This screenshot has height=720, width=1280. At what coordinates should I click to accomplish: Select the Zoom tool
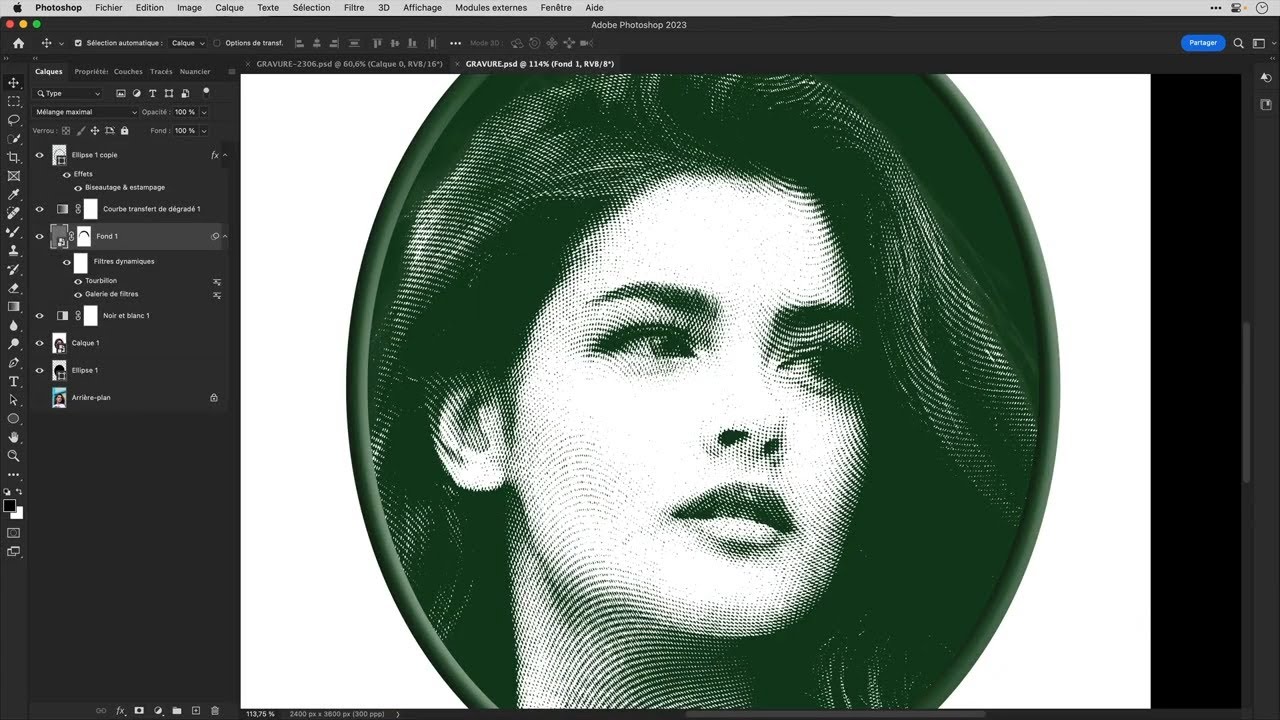coord(14,456)
